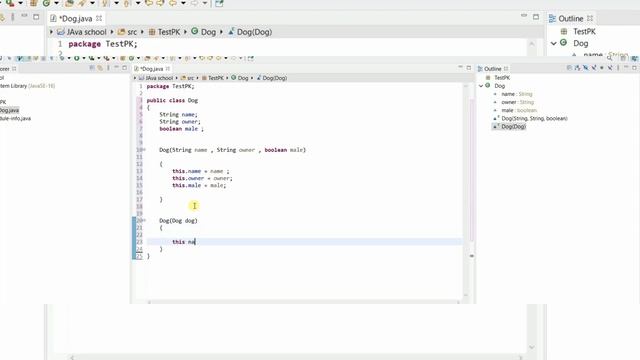Click the icon after the last dropdown arrow in the small front window toolbar
640x360 pixels.
click(x=251, y=58)
